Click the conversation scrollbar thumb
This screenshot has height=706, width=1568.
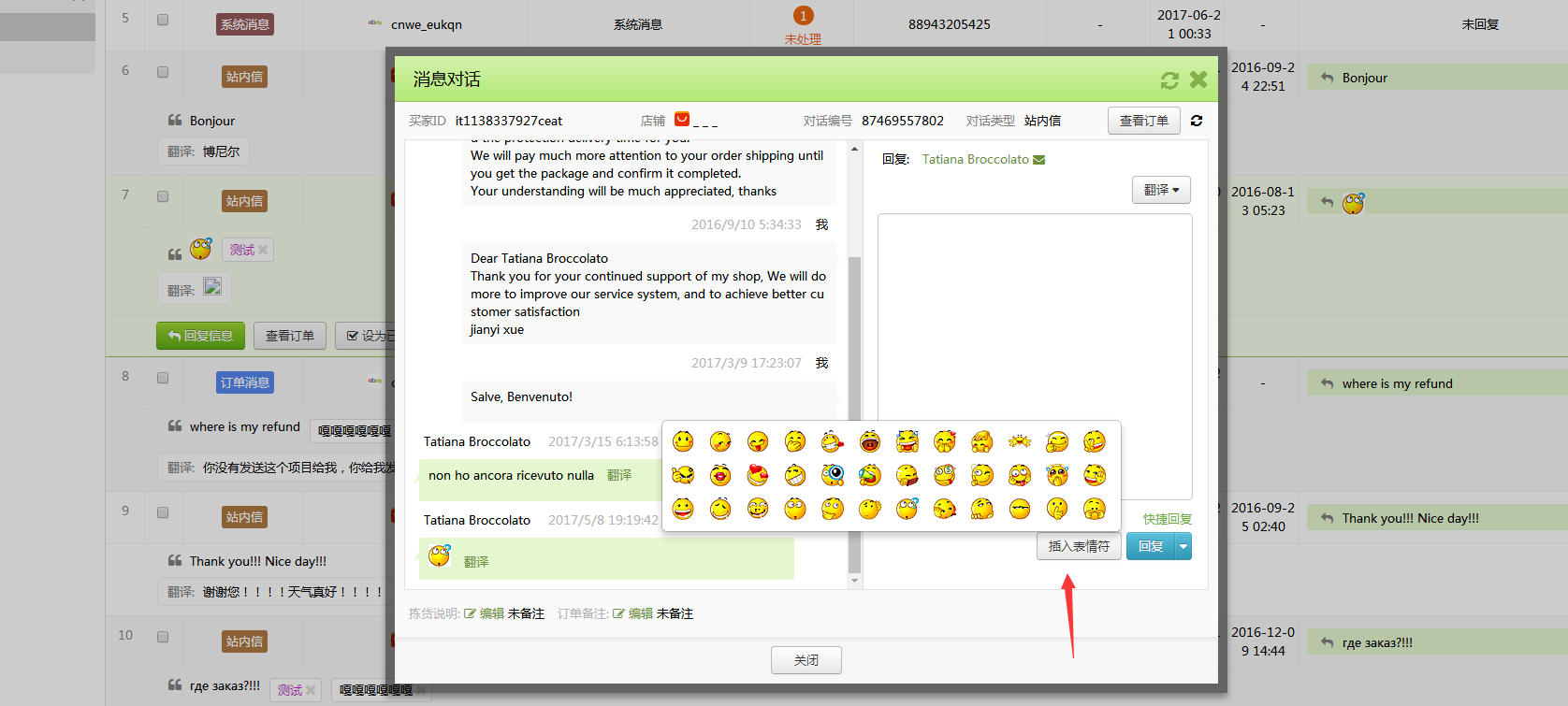click(854, 411)
